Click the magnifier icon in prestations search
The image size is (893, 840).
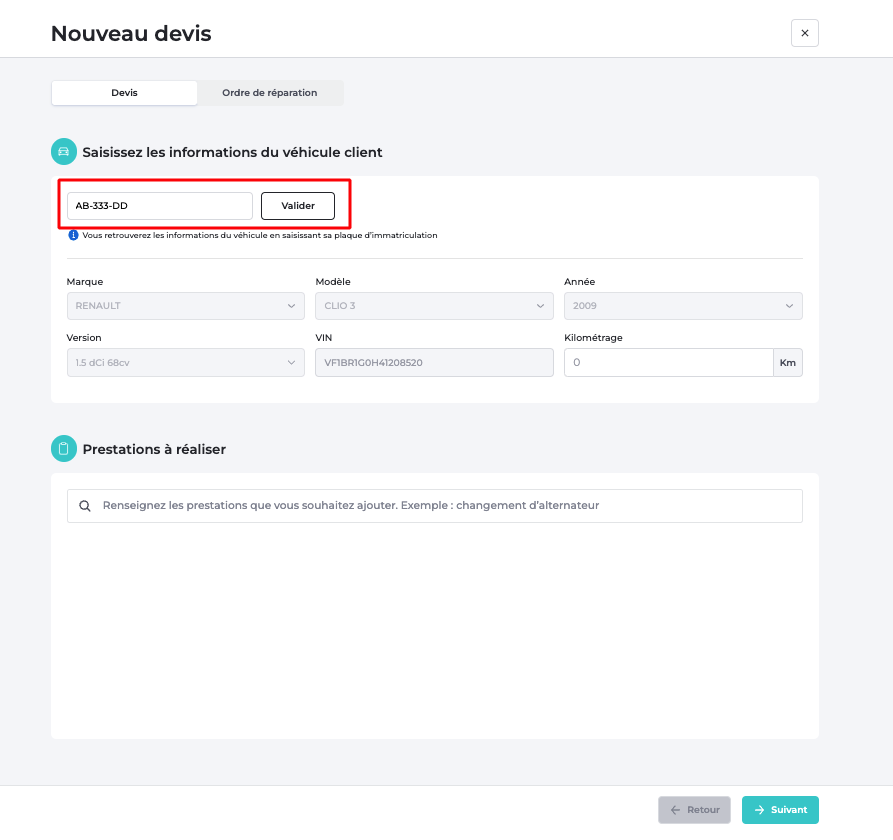85,506
